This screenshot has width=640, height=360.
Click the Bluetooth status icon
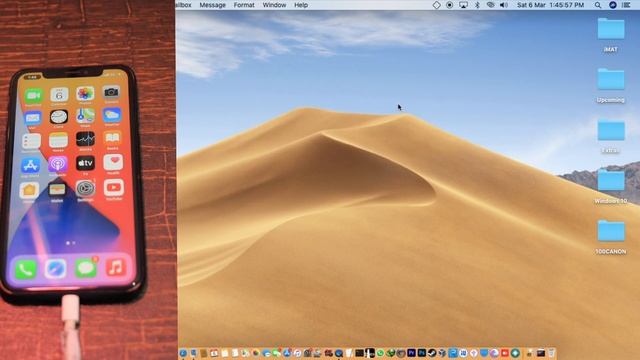(x=477, y=5)
